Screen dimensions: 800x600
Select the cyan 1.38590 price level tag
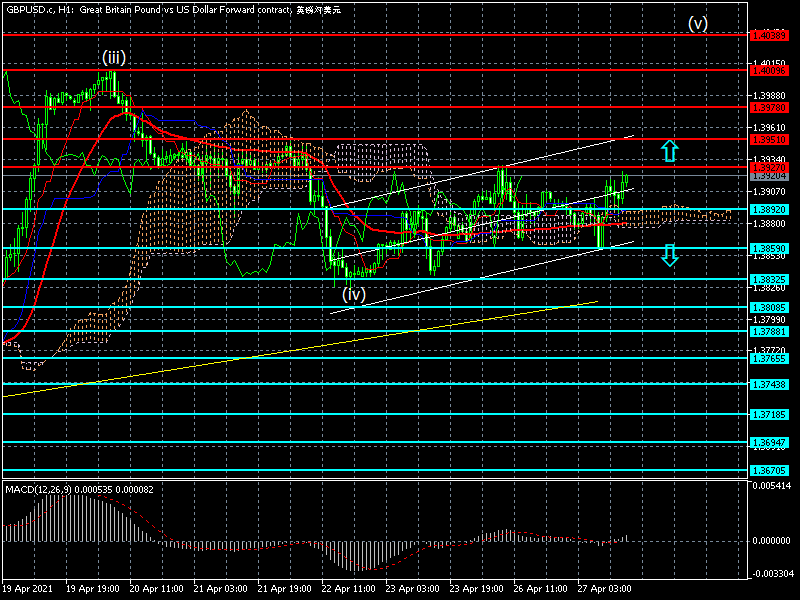tap(769, 248)
